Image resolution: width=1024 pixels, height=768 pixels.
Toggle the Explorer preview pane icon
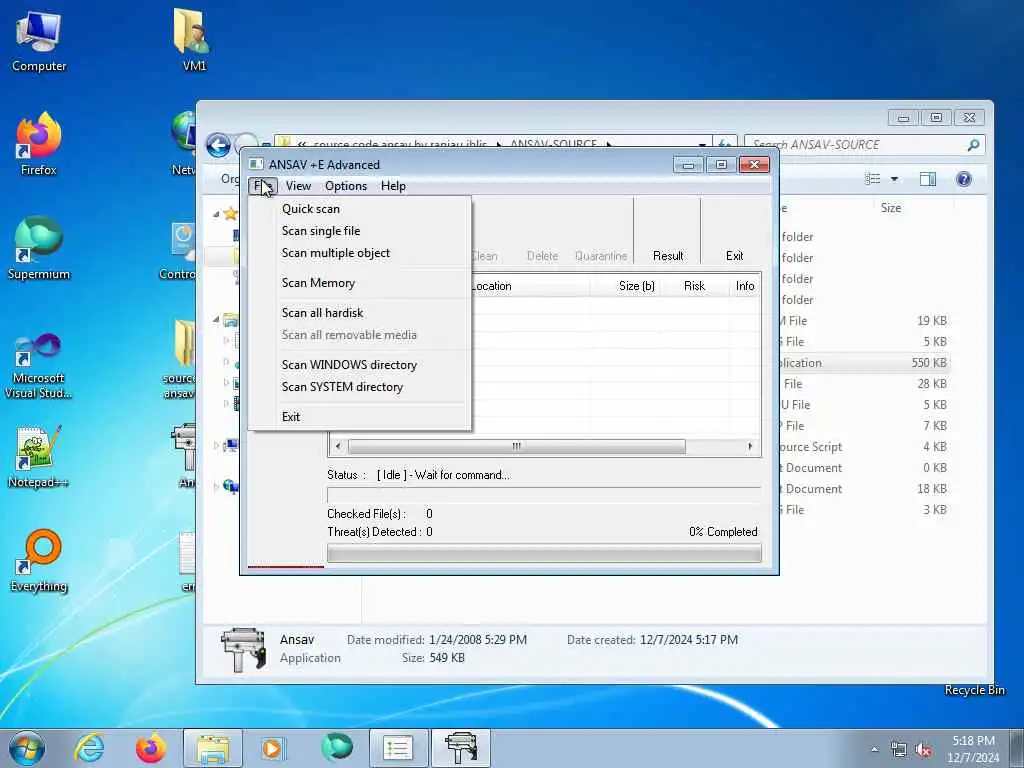click(927, 179)
